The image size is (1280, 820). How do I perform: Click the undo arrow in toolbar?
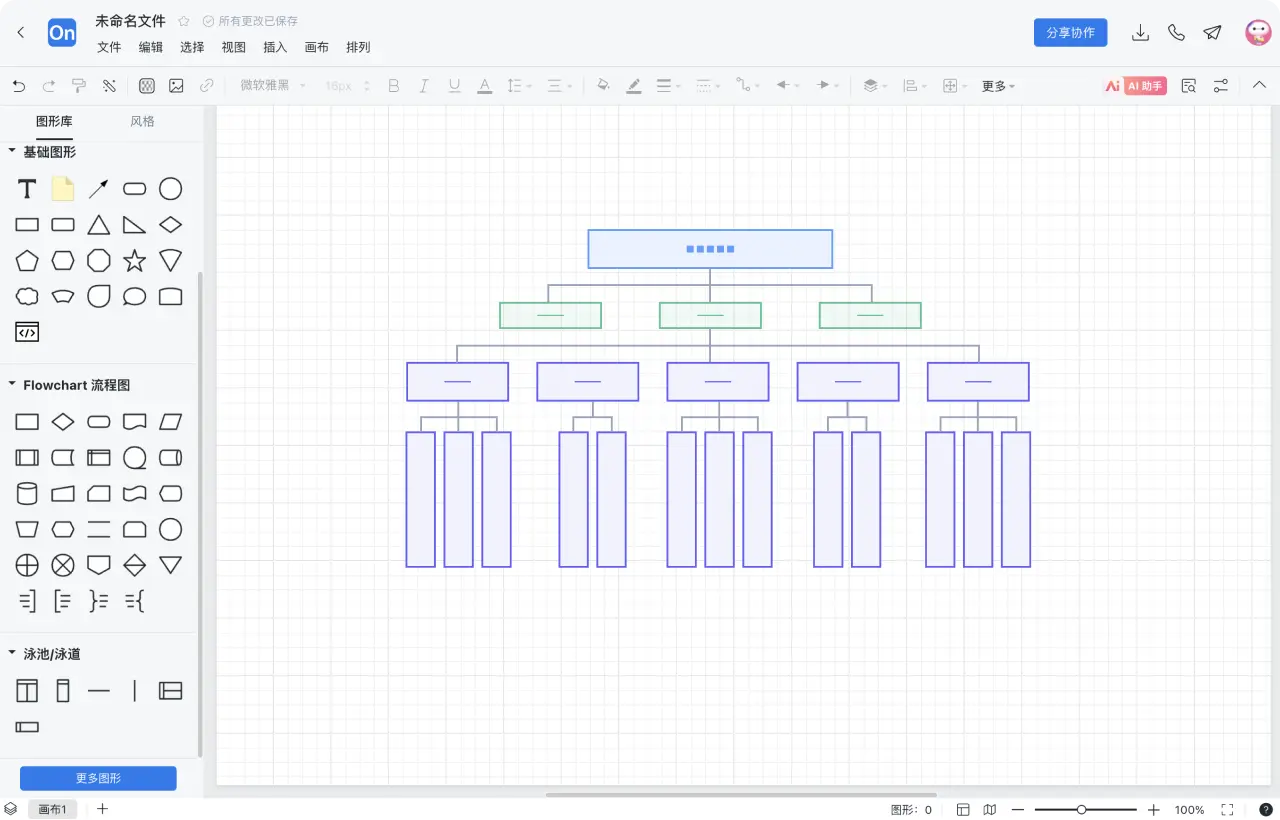click(19, 86)
